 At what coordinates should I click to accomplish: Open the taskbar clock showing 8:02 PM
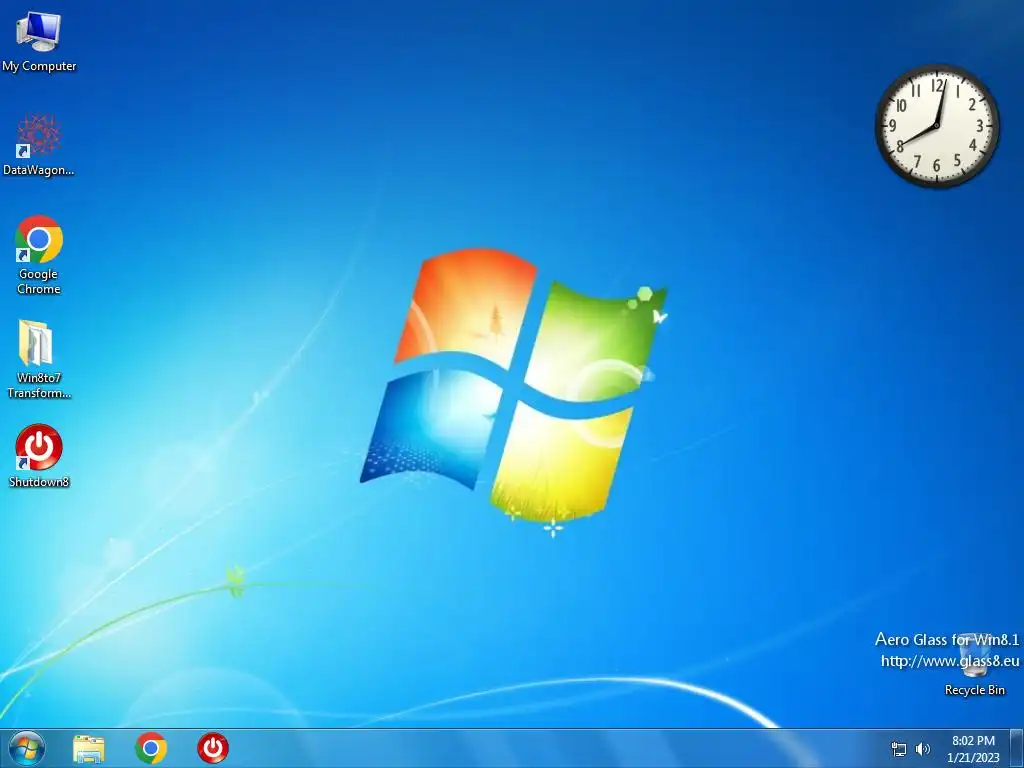point(973,749)
